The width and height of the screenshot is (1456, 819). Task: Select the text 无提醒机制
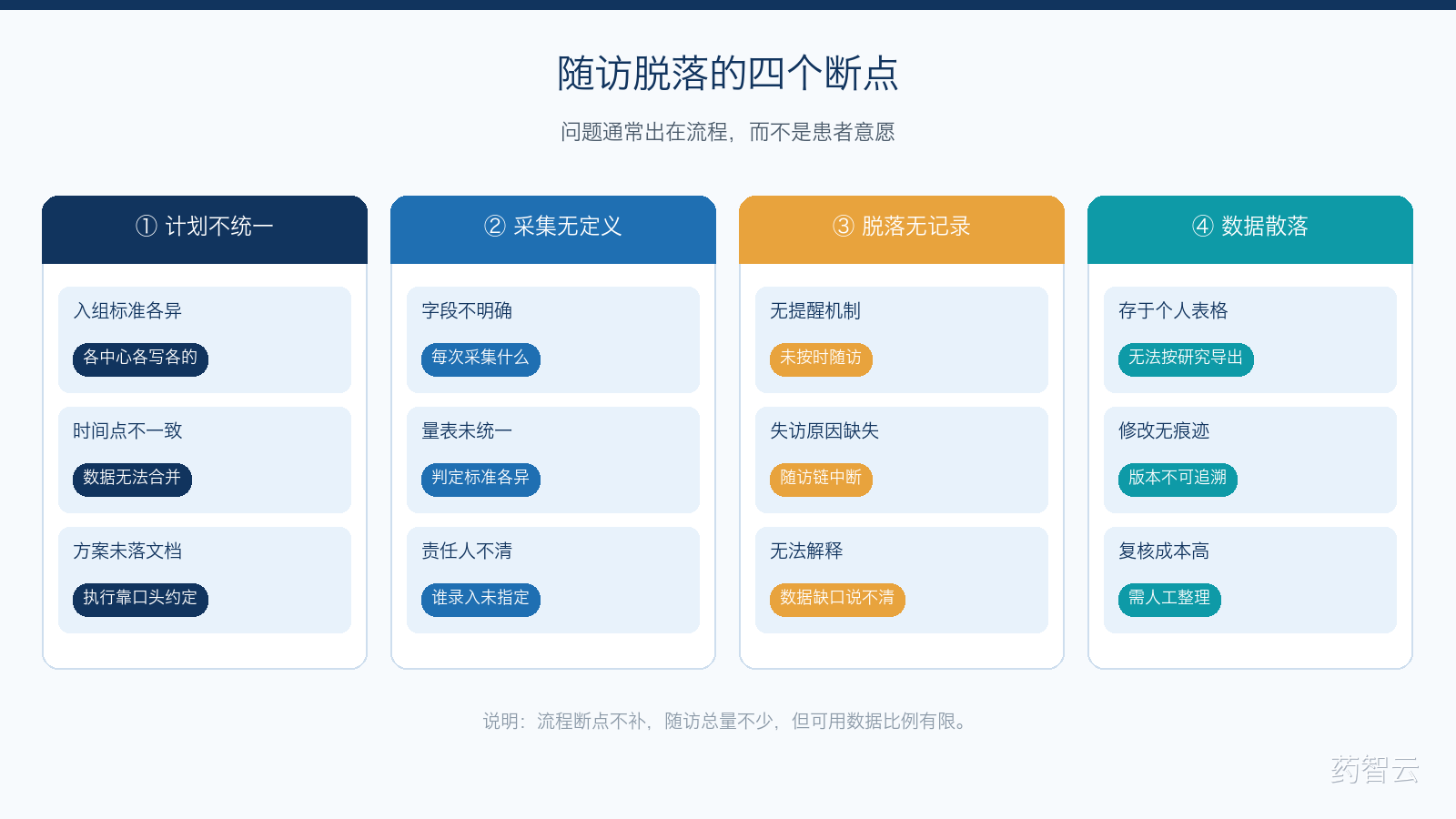[815, 310]
